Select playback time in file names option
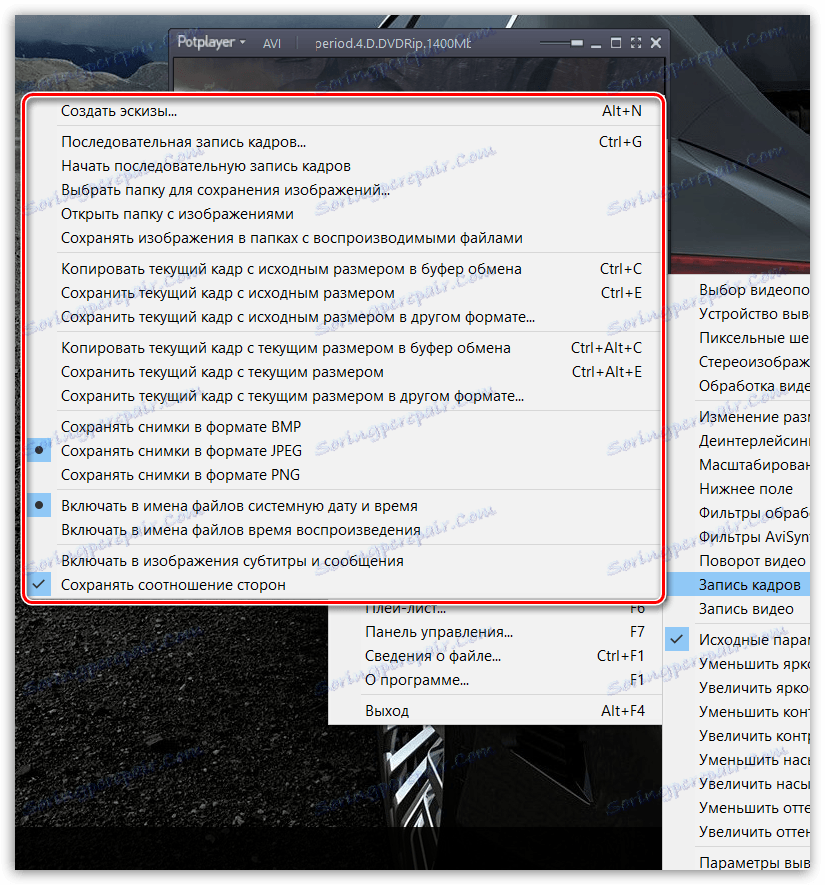The width and height of the screenshot is (825, 885). 343,531
